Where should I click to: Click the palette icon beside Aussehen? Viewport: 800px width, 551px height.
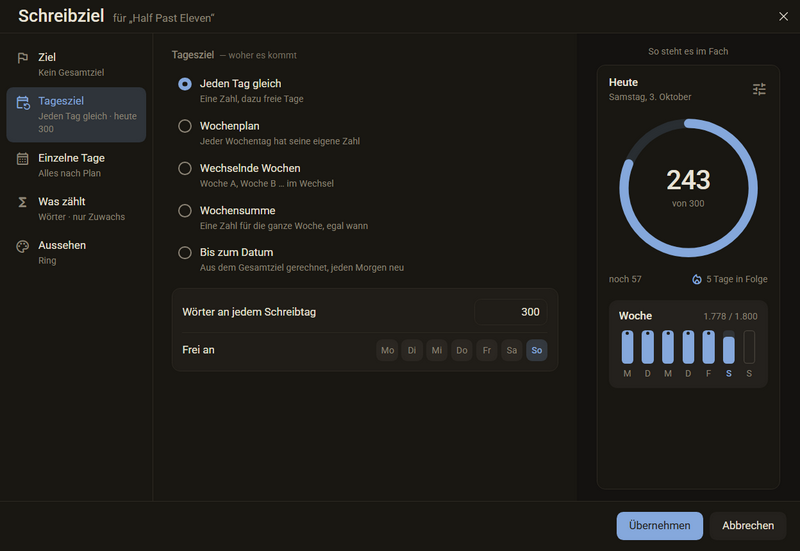pos(22,246)
